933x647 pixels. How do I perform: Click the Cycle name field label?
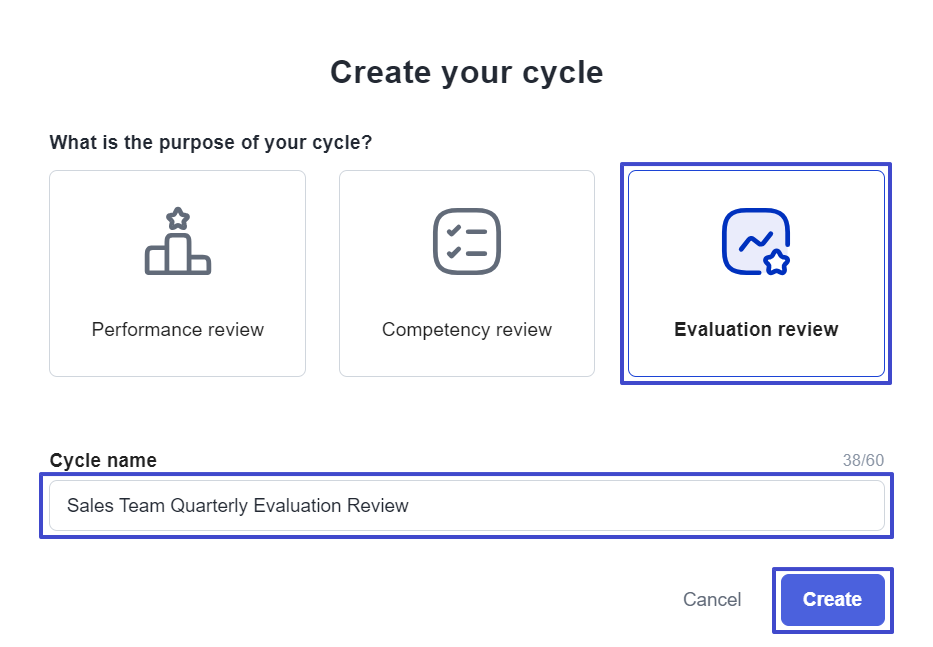103,460
